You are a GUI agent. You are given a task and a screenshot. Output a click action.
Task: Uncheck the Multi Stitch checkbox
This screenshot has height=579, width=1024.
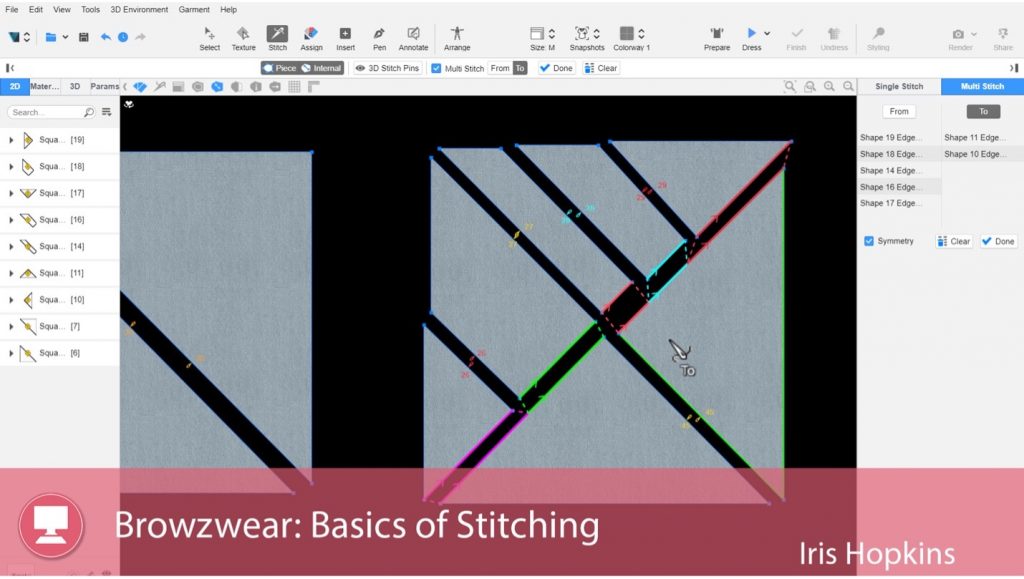[436, 68]
